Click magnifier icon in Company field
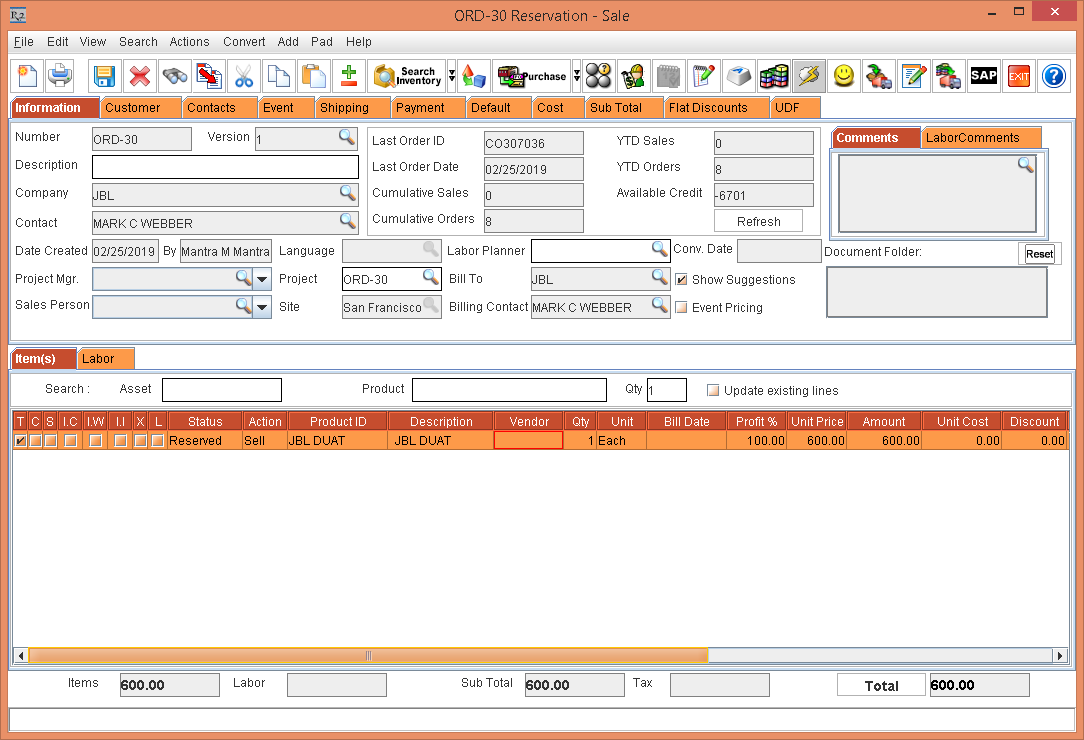Screen dimensions: 1084x740 pos(348,192)
